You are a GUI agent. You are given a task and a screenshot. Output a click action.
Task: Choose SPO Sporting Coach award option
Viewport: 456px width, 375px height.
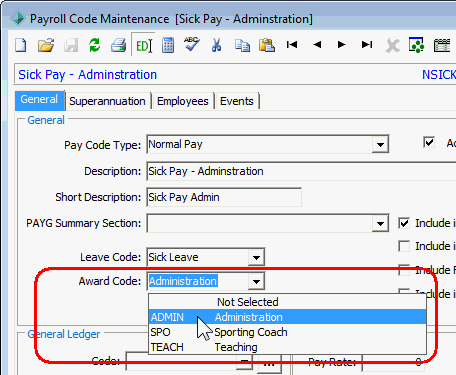tap(287, 332)
